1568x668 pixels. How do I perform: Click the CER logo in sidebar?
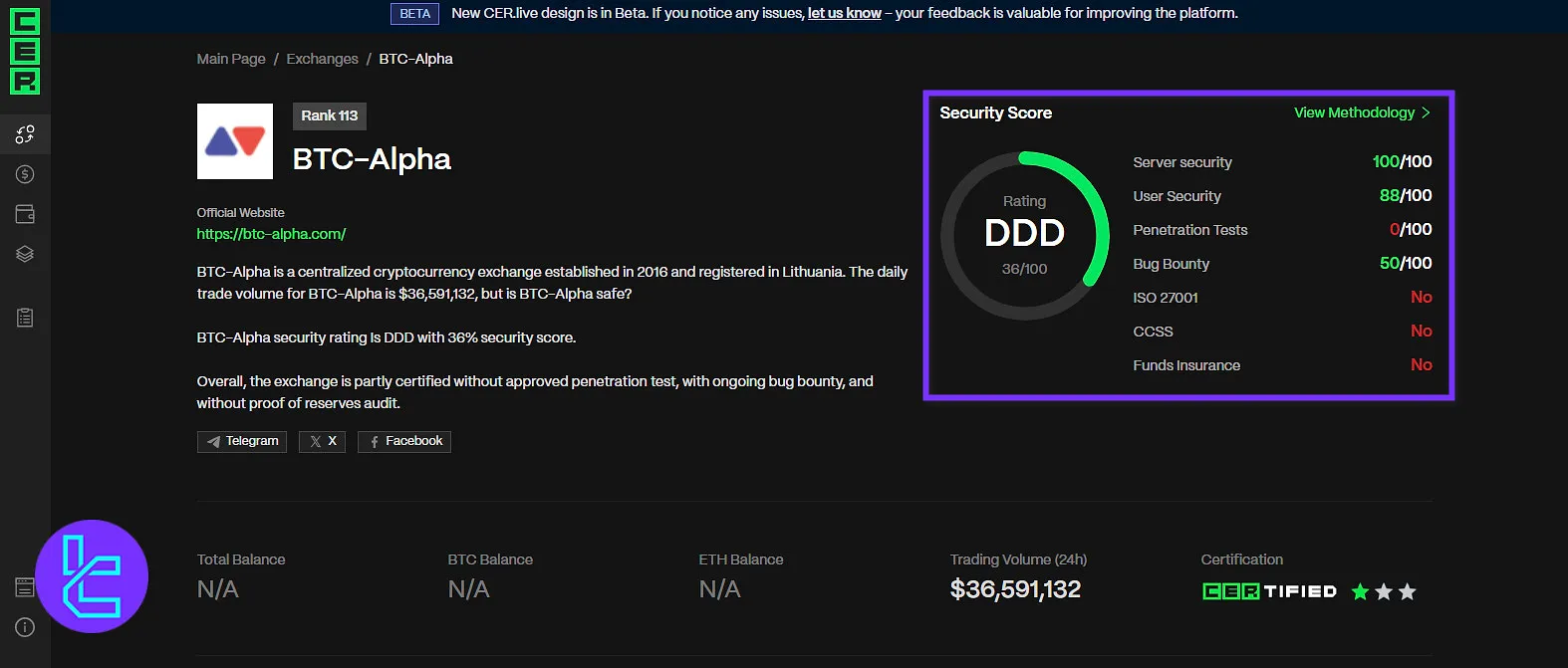[25, 51]
